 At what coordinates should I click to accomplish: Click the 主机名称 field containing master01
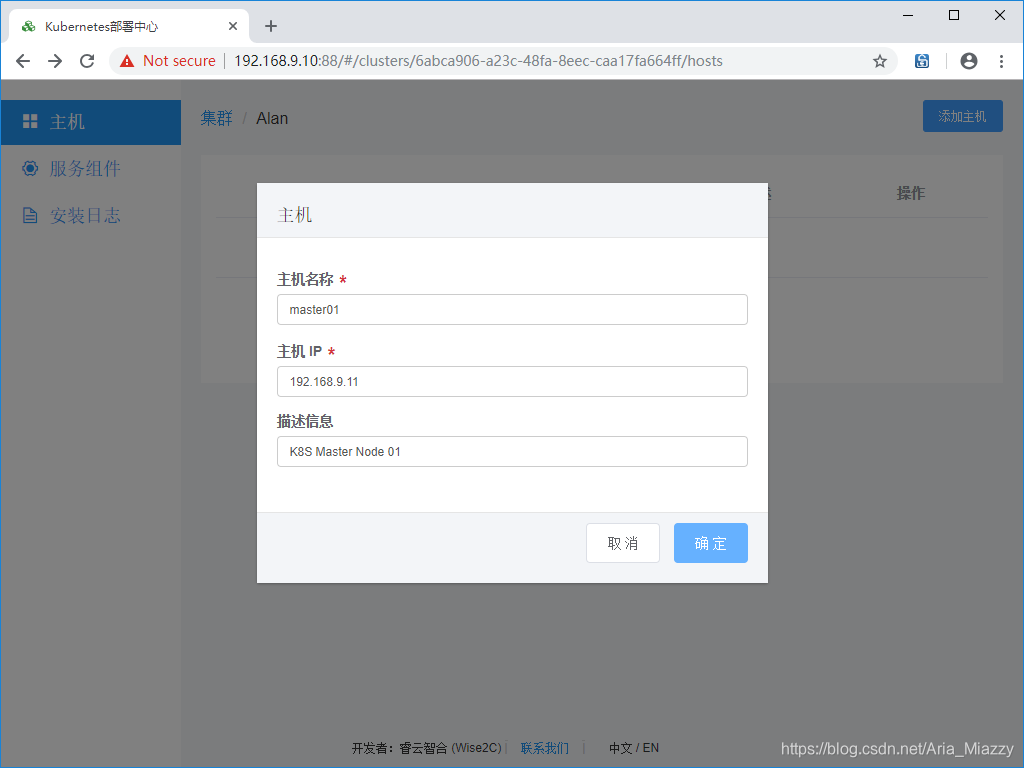[512, 310]
